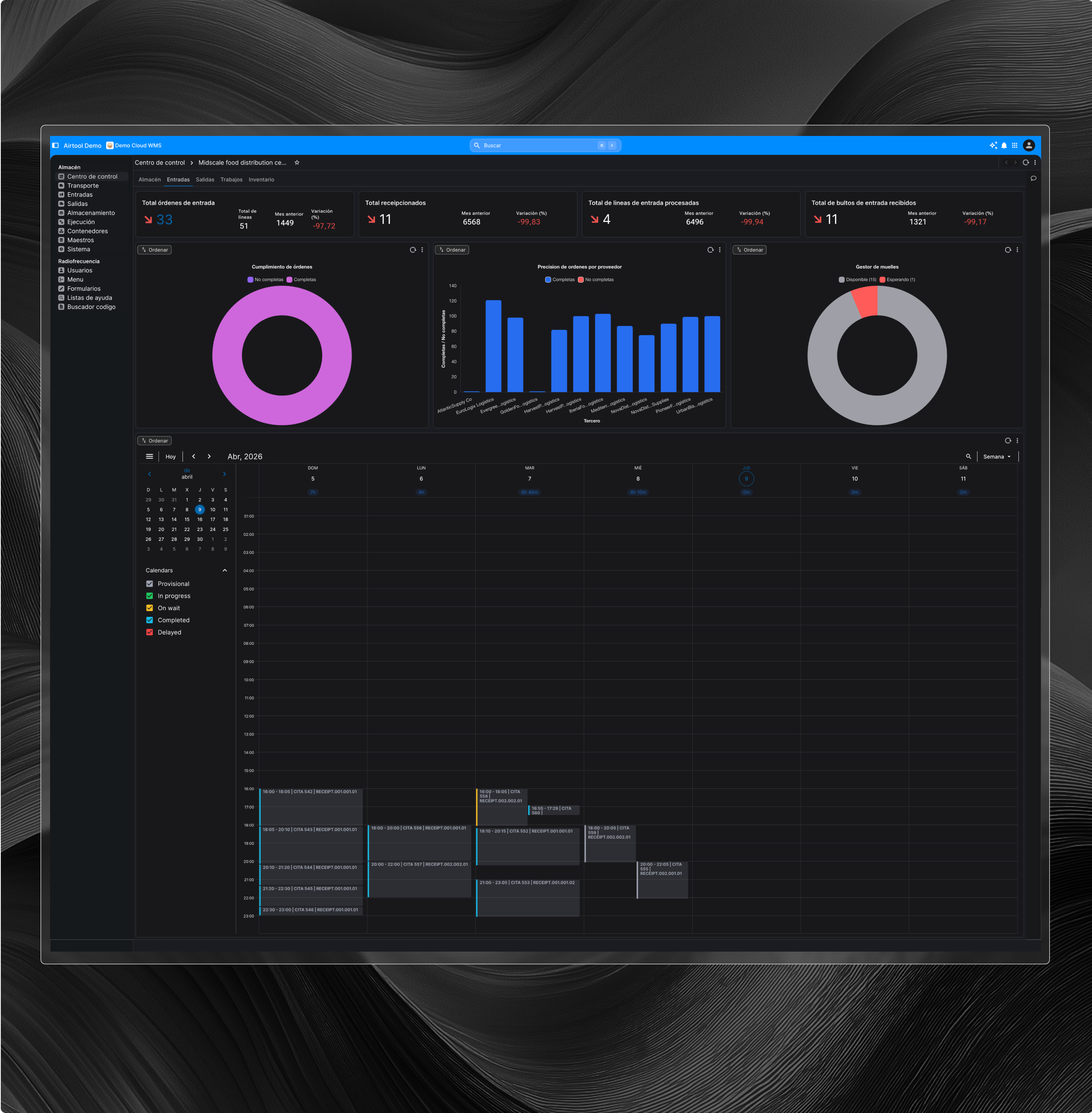The image size is (1092, 1113).
Task: Collapse the Calendars section
Action: click(225, 570)
